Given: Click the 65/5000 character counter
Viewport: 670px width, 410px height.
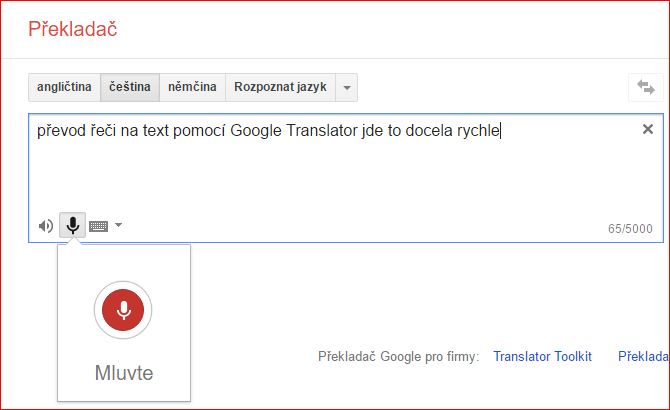Looking at the screenshot, I should 630,228.
